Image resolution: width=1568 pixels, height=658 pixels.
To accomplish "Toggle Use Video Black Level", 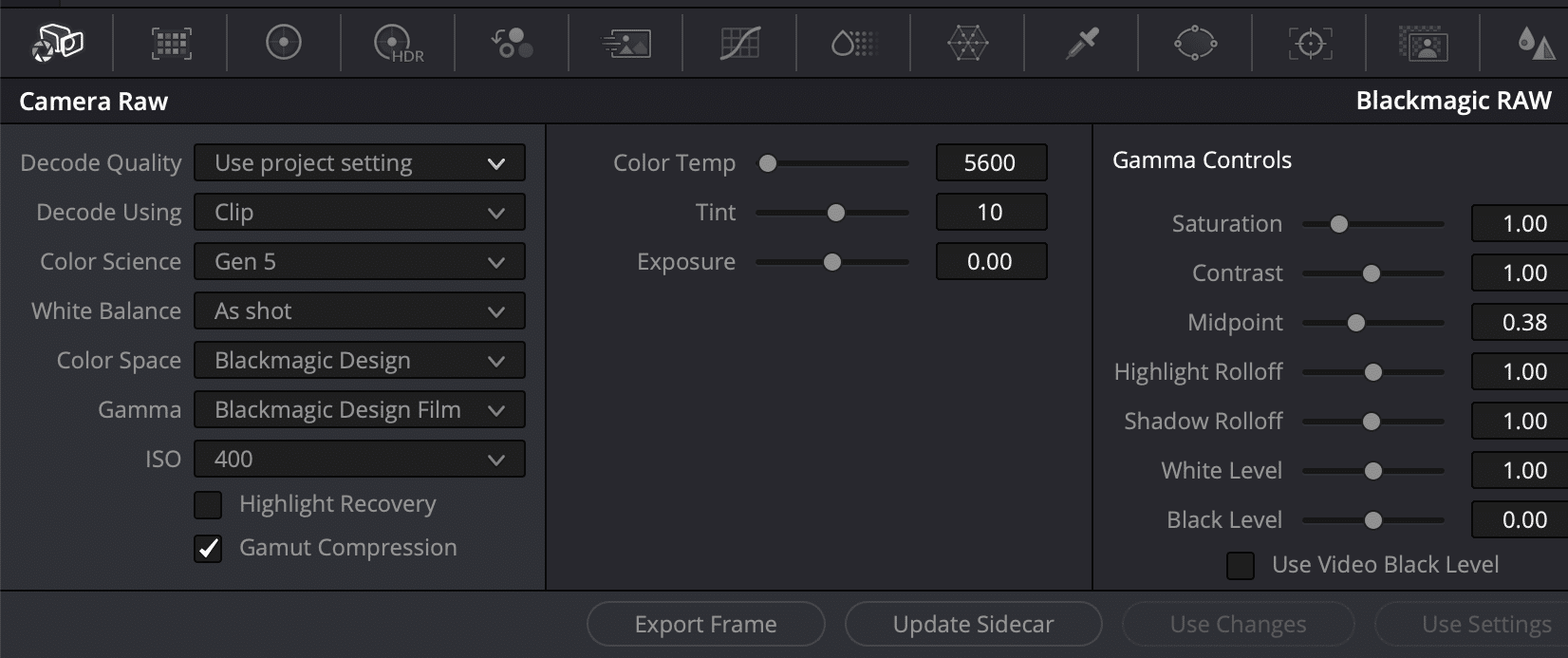I will point(1239,564).
